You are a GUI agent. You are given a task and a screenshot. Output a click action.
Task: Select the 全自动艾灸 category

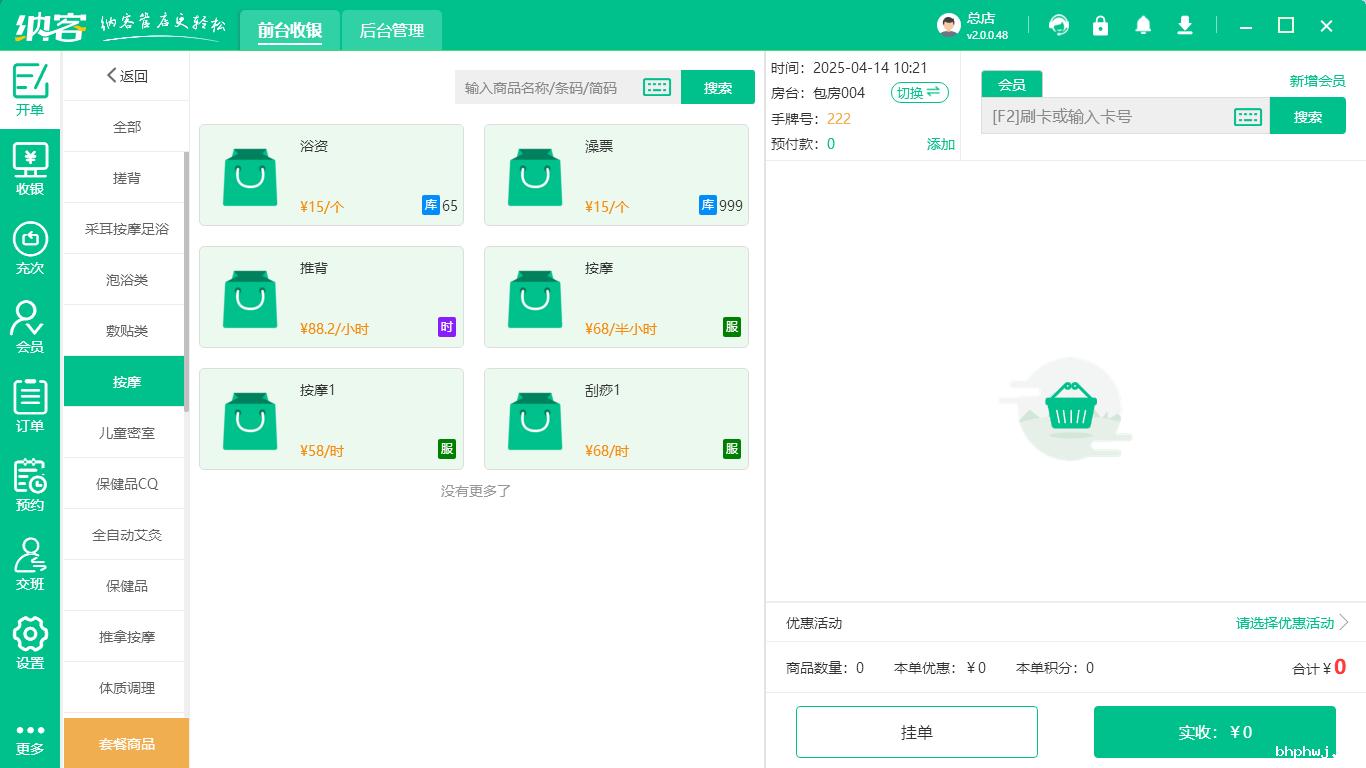(x=127, y=535)
